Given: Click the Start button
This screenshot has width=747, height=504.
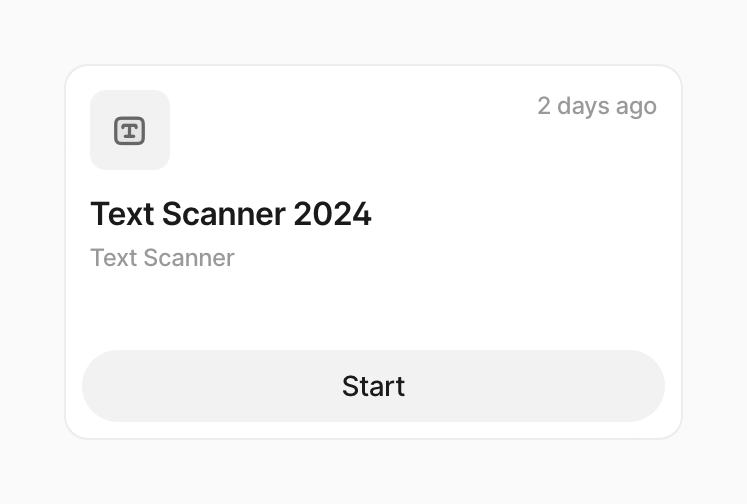Looking at the screenshot, I should [373, 386].
